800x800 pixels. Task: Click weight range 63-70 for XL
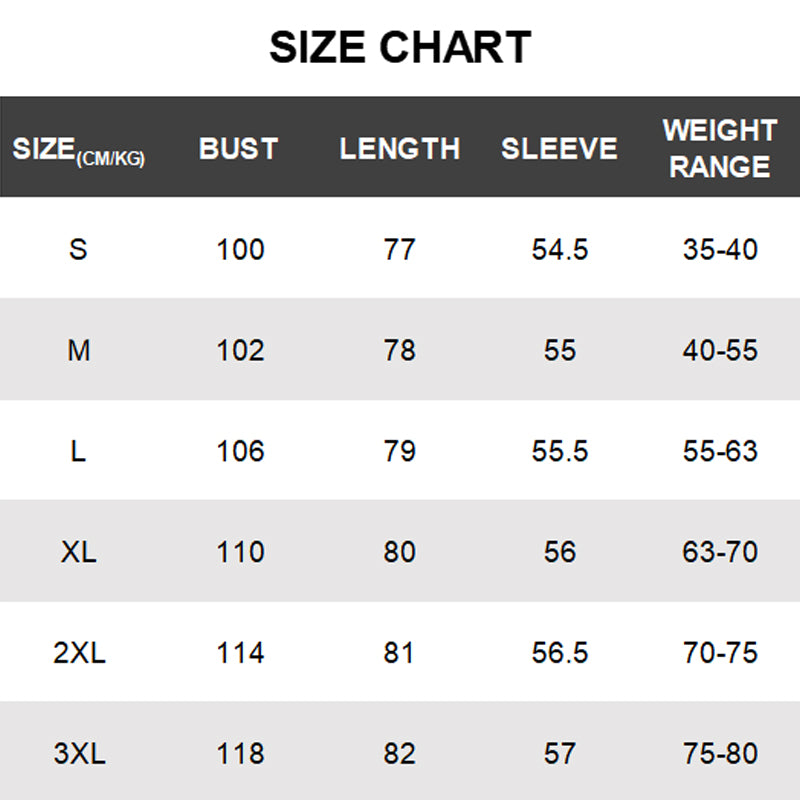720,552
